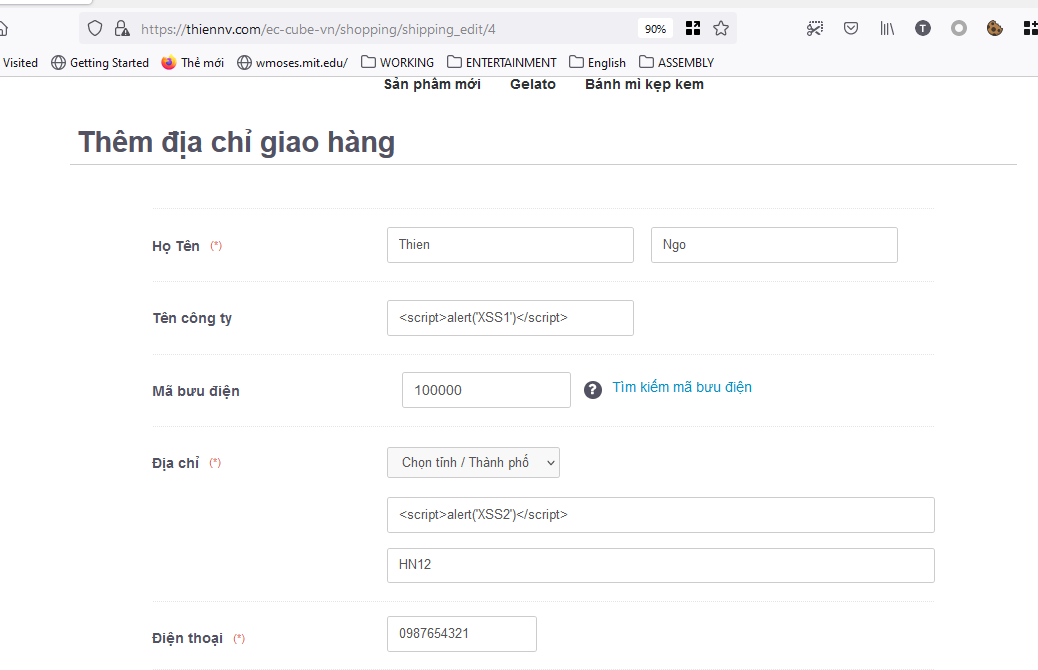
Task: Open the Chọn tỉnh / Thành phố dropdown
Action: [473, 463]
